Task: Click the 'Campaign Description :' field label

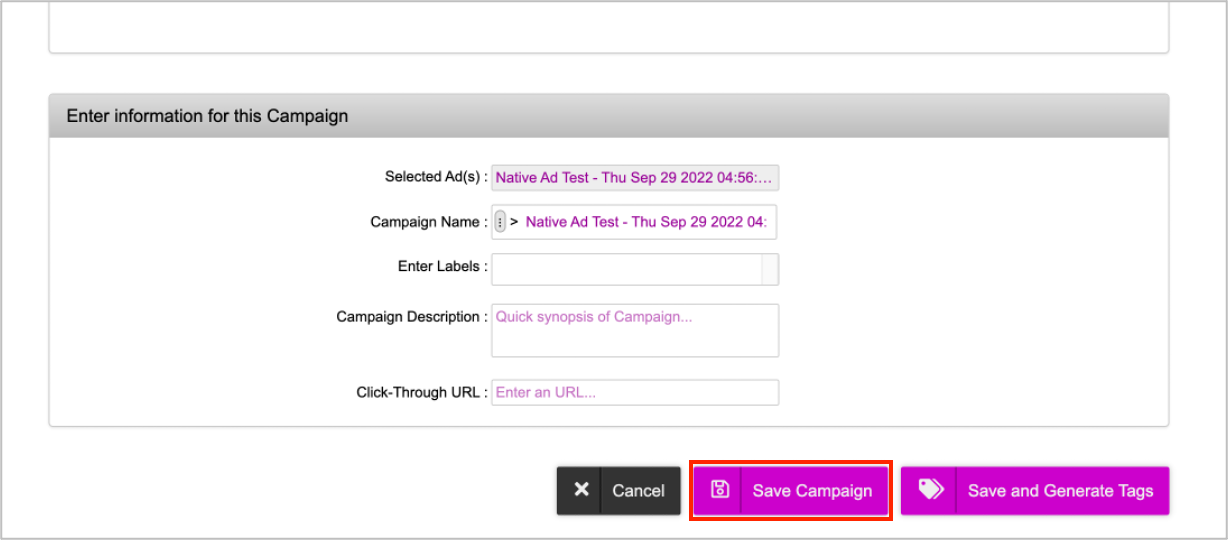Action: [411, 317]
